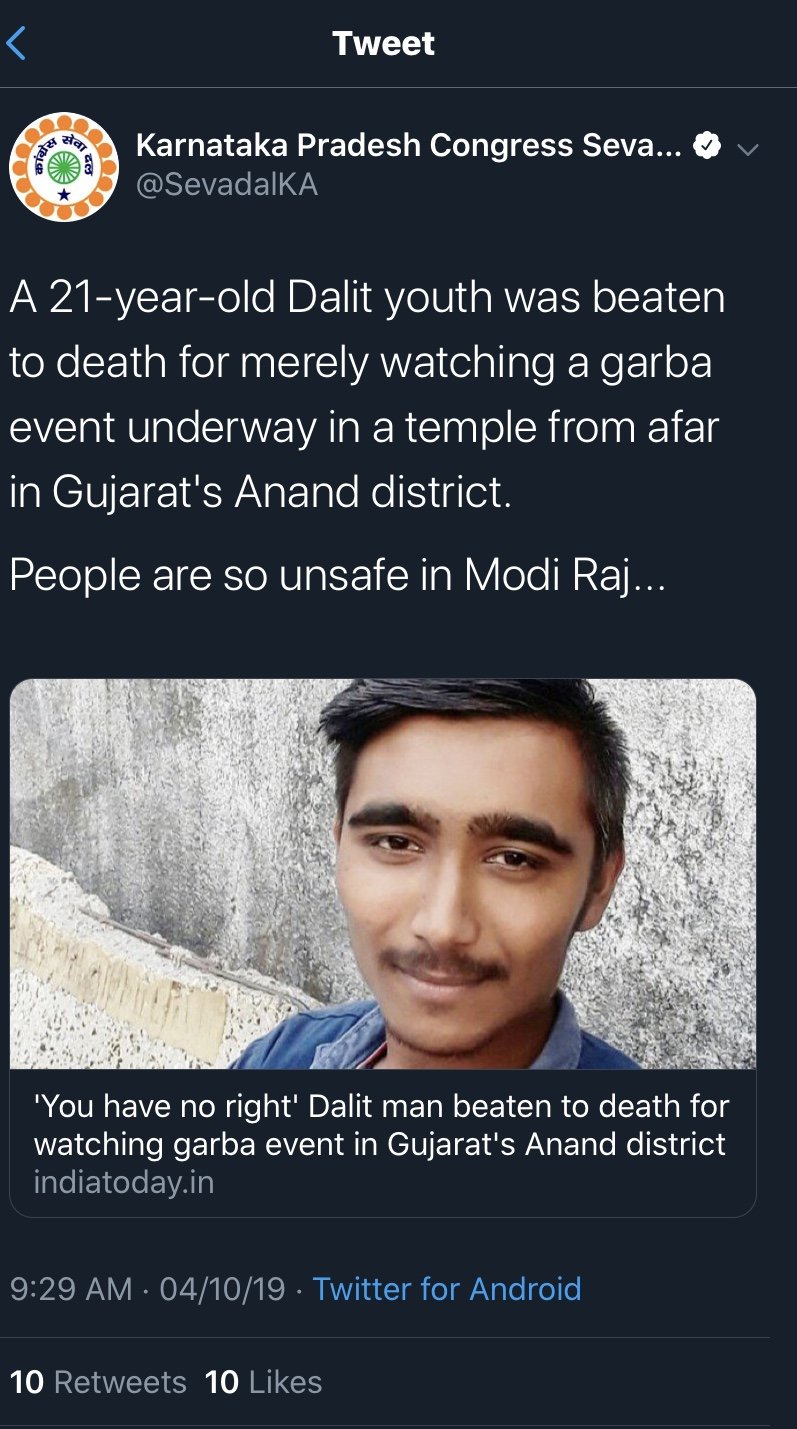Tap the 'Tweet' header title
The width and height of the screenshot is (797, 1429).
click(383, 44)
